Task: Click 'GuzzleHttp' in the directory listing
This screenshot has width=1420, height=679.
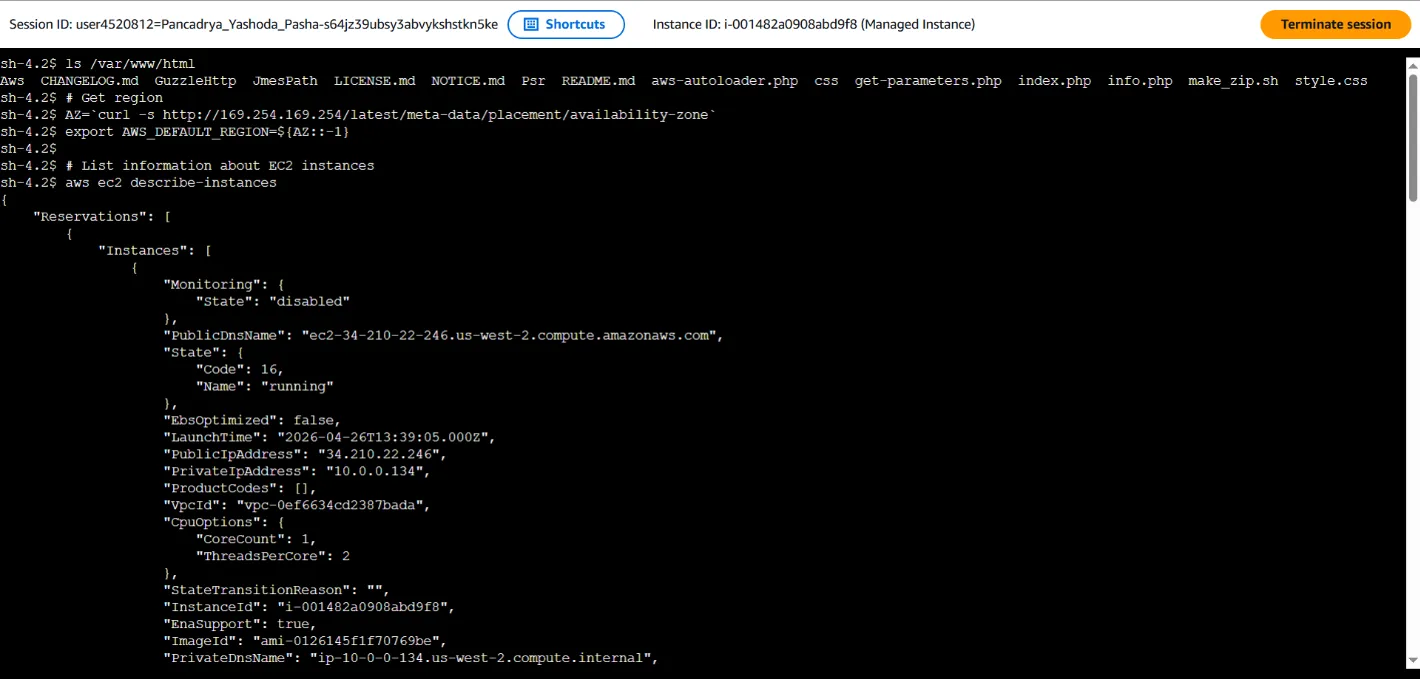Action: [x=195, y=81]
